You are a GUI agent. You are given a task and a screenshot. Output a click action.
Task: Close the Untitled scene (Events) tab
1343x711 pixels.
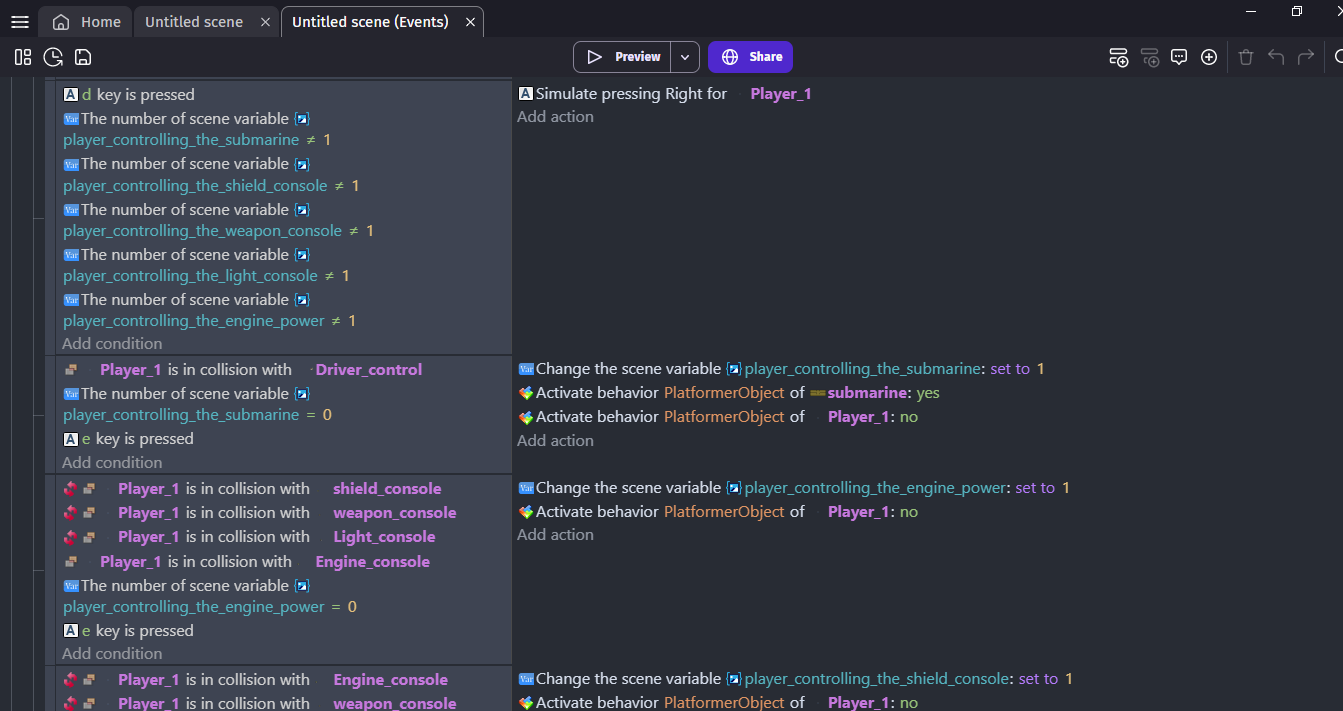click(x=470, y=22)
